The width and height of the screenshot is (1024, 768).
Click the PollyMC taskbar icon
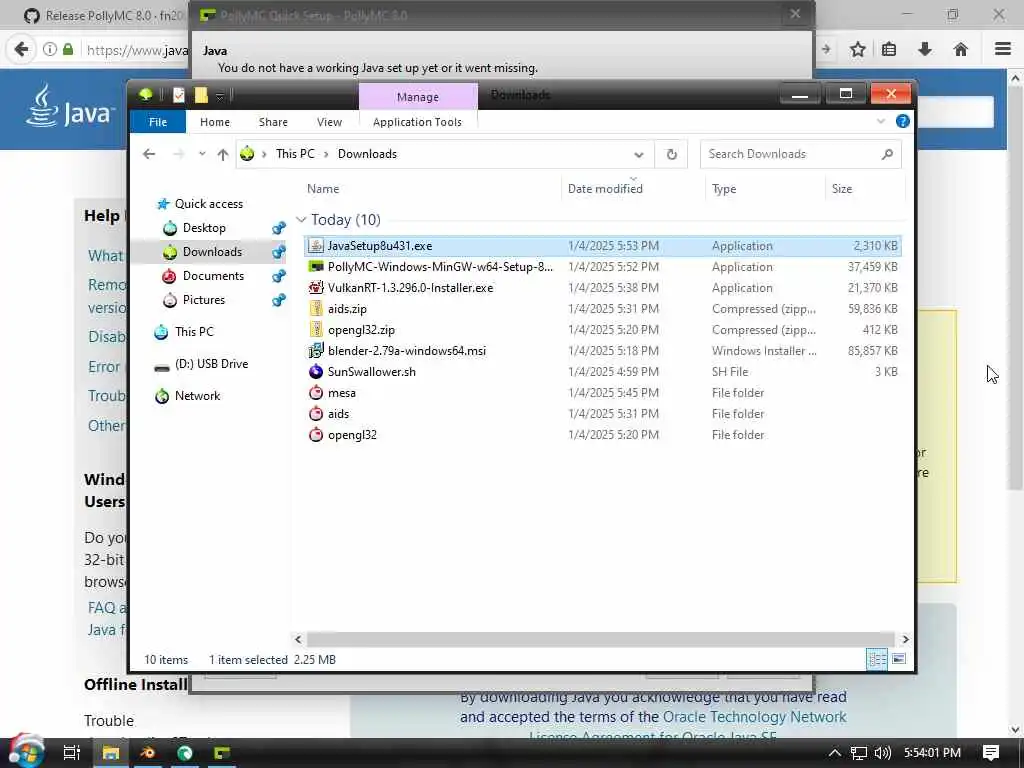222,753
